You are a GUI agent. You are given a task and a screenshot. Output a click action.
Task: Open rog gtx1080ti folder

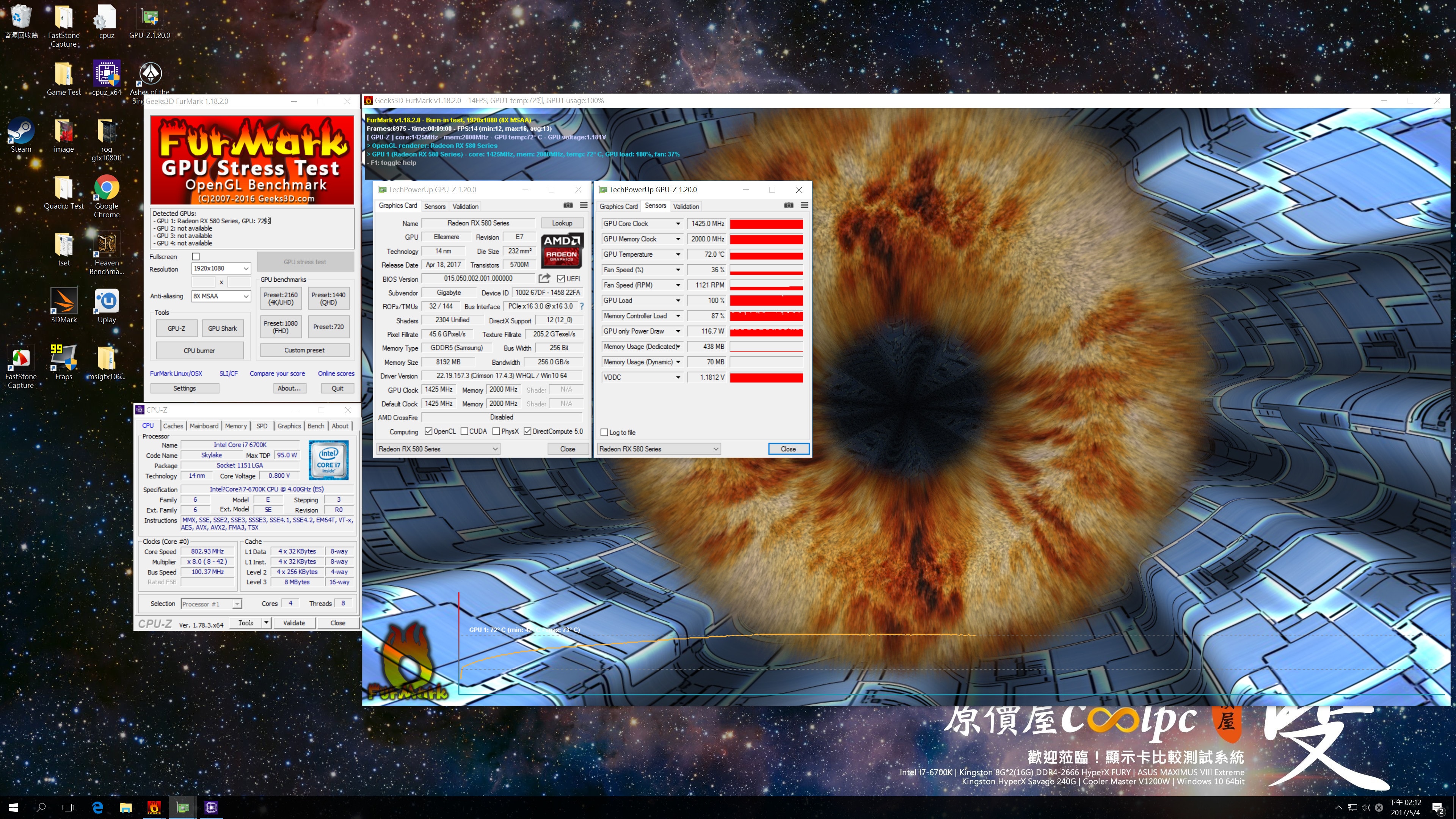(x=106, y=140)
